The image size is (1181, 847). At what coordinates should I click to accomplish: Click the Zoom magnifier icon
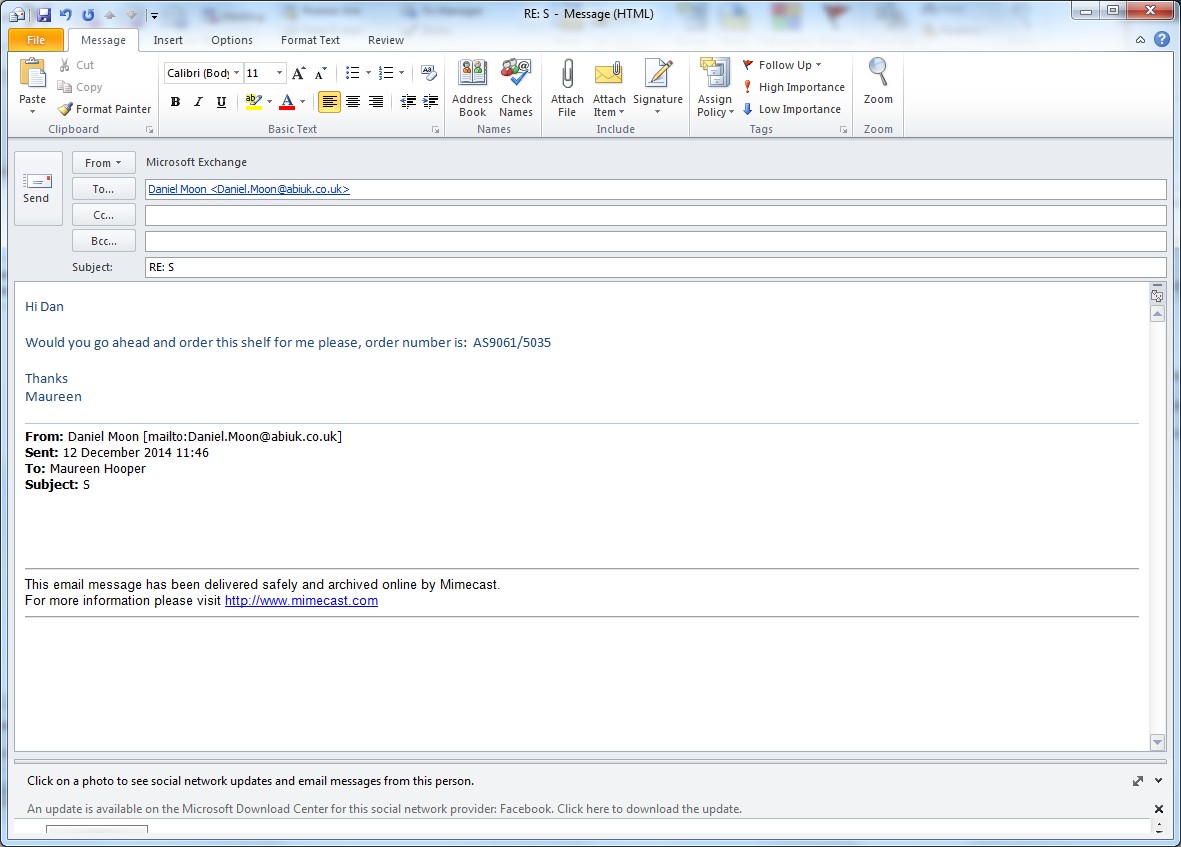pos(878,75)
